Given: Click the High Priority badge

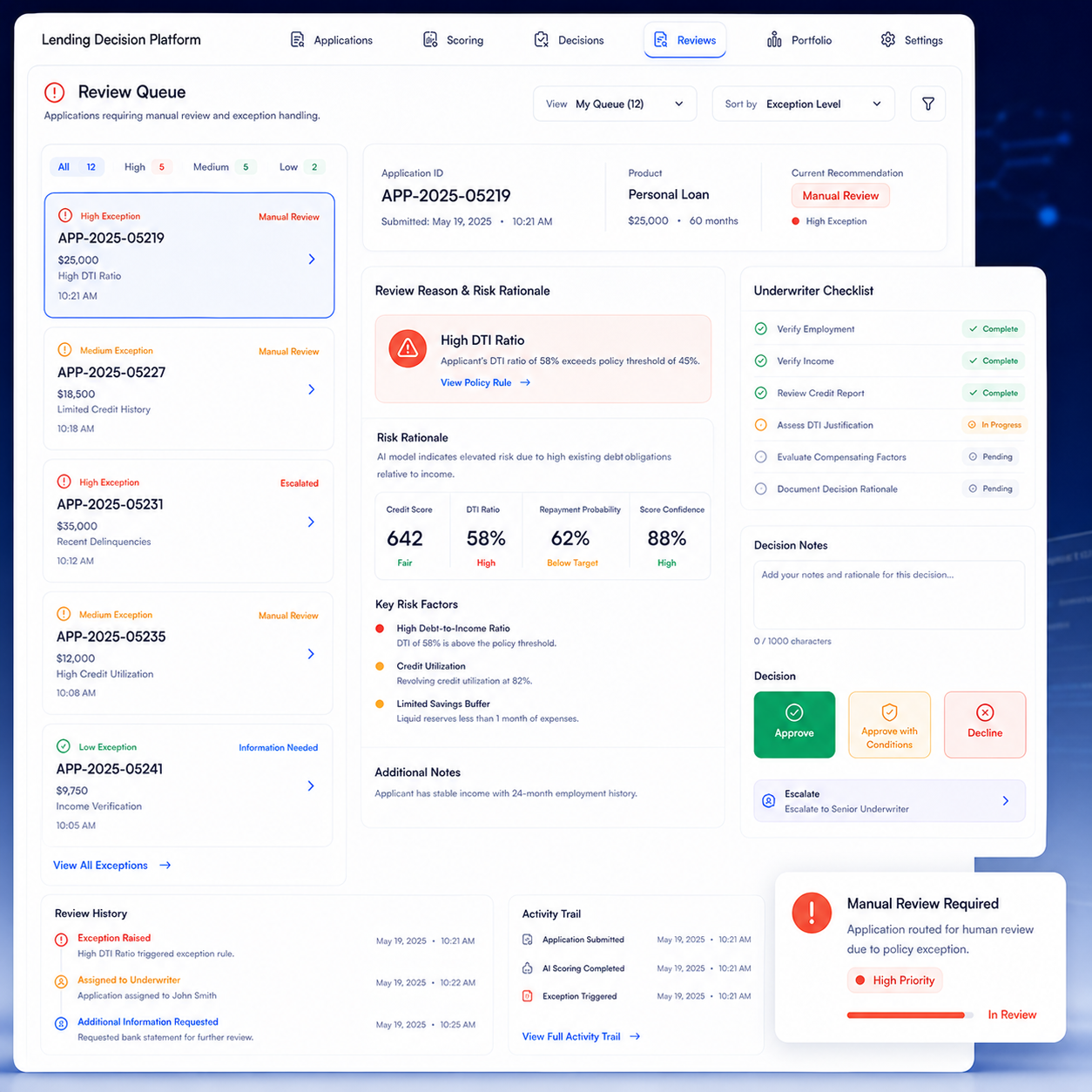Looking at the screenshot, I should pyautogui.click(x=895, y=981).
